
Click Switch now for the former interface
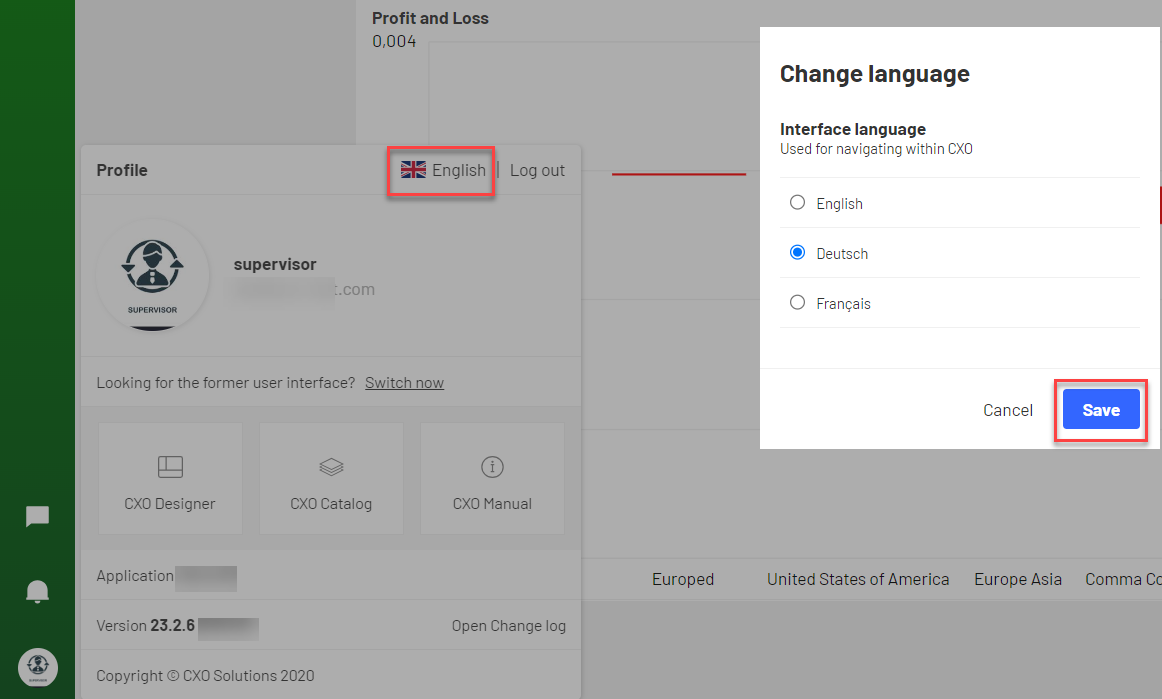click(x=404, y=382)
